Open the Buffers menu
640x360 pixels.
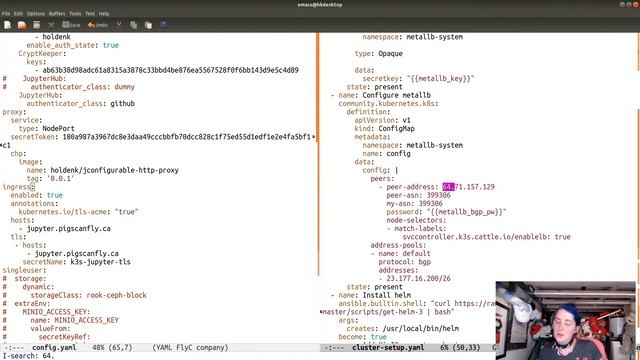point(57,13)
